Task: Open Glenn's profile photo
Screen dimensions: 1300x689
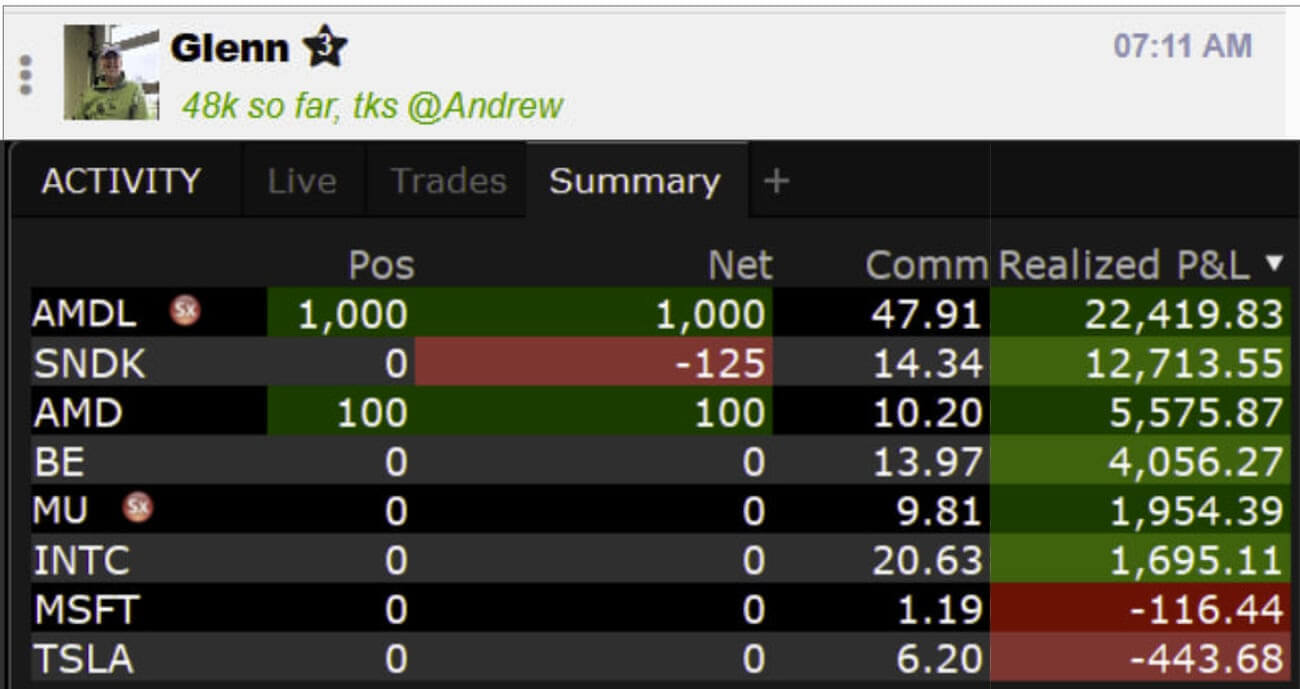Action: [111, 72]
